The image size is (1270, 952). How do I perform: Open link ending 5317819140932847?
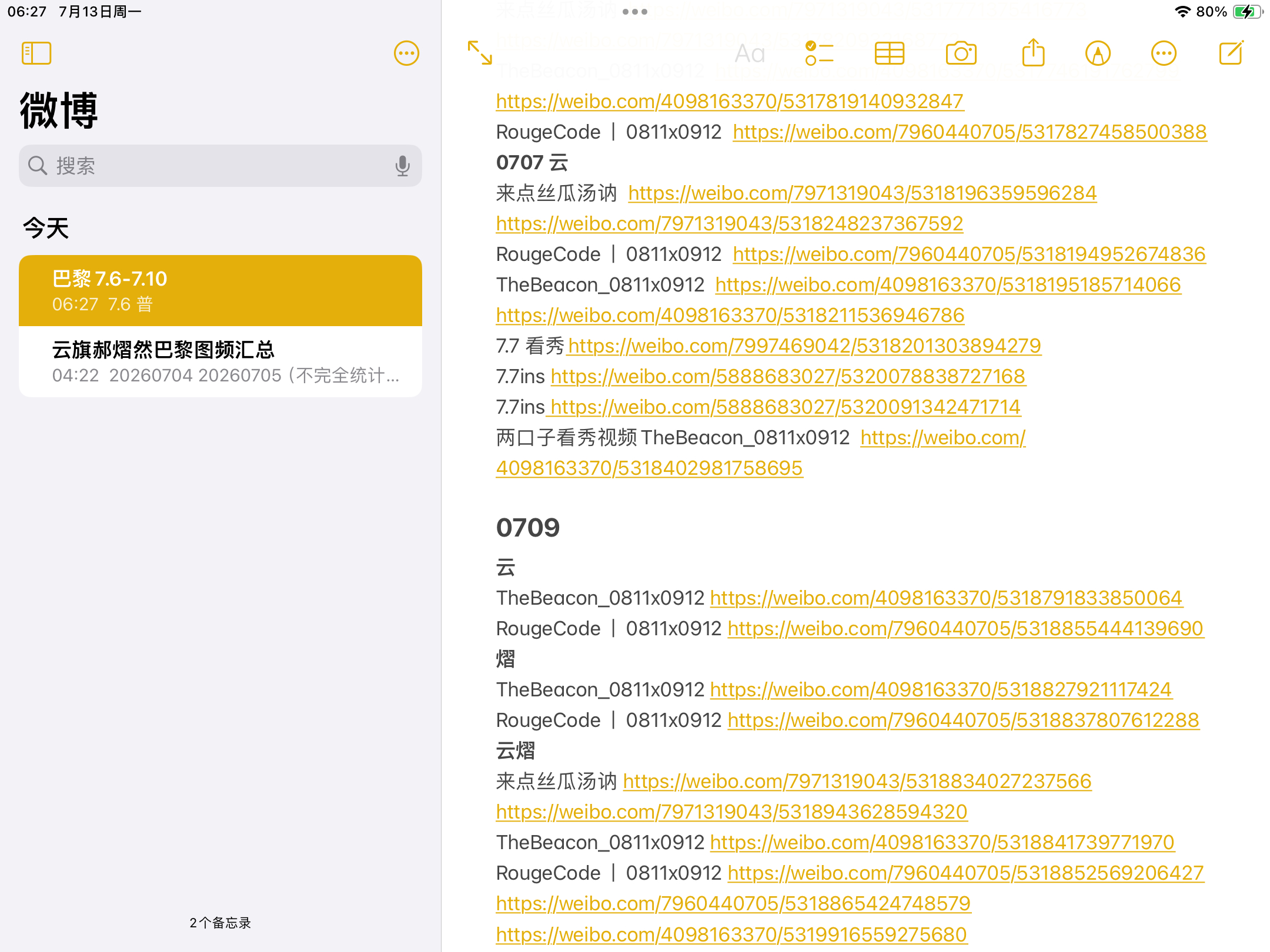[x=730, y=102]
